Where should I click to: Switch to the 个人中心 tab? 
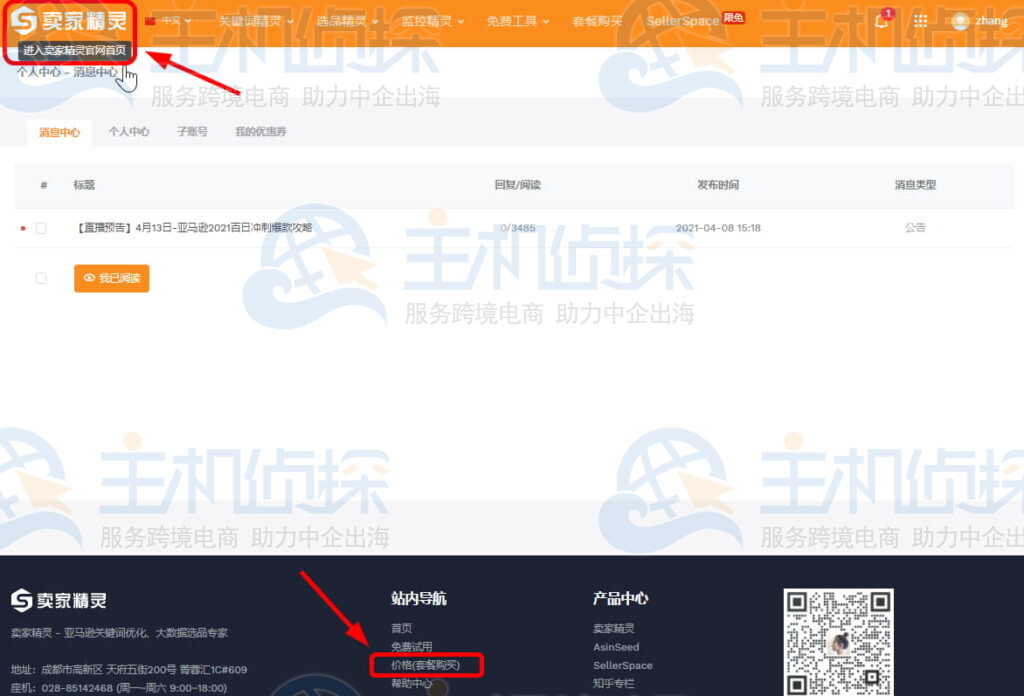129,132
